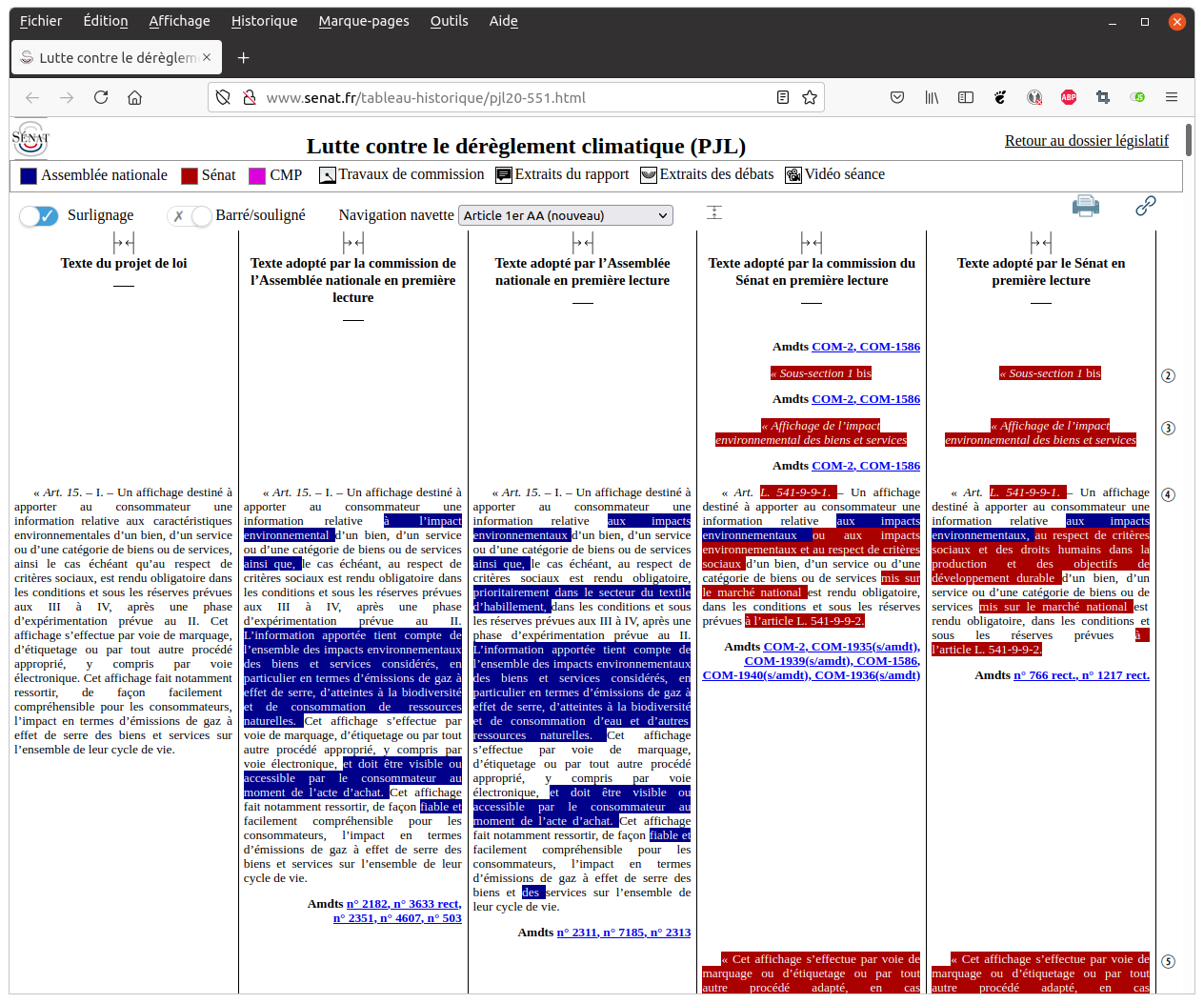This screenshot has width=1204, height=1003.
Task: Open the Marque-pages menu
Action: click(x=364, y=21)
